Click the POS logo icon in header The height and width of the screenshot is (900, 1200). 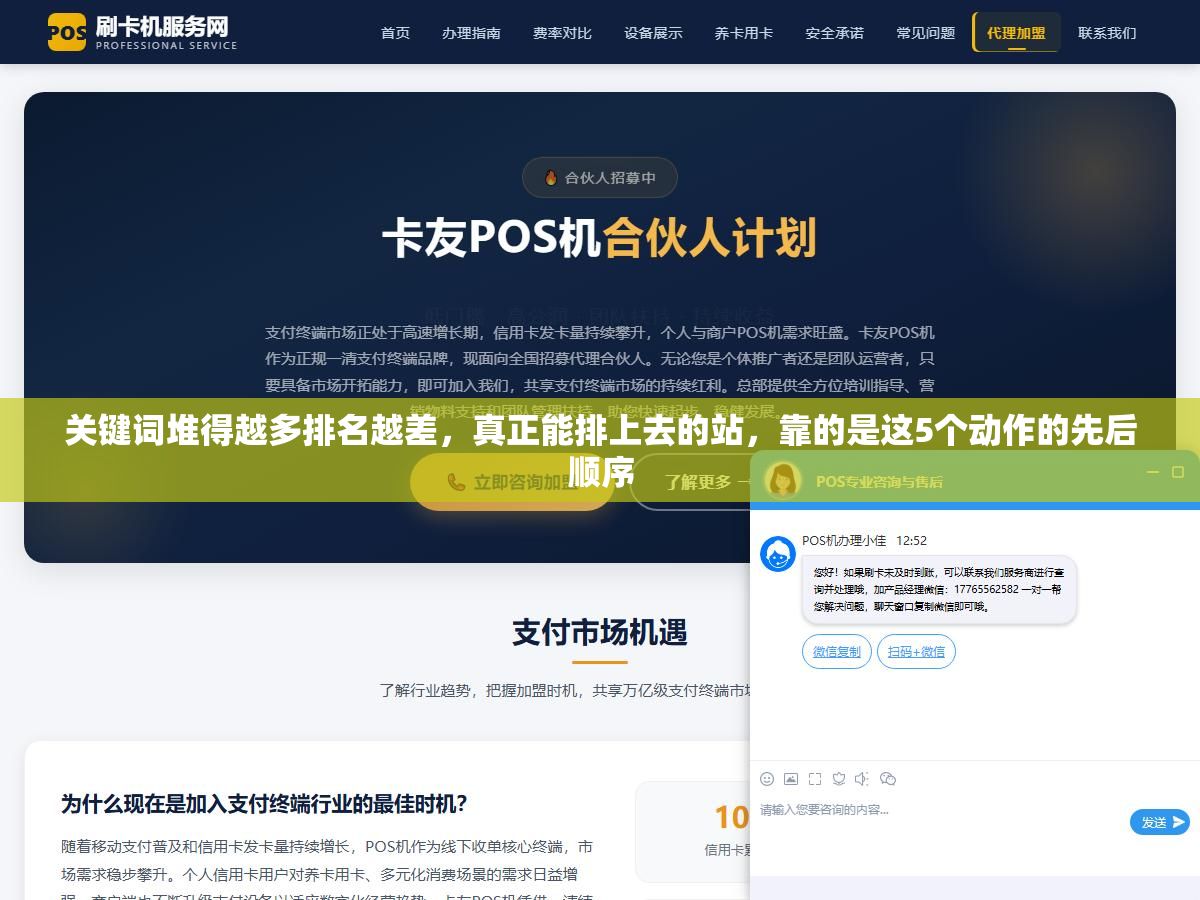[x=67, y=32]
